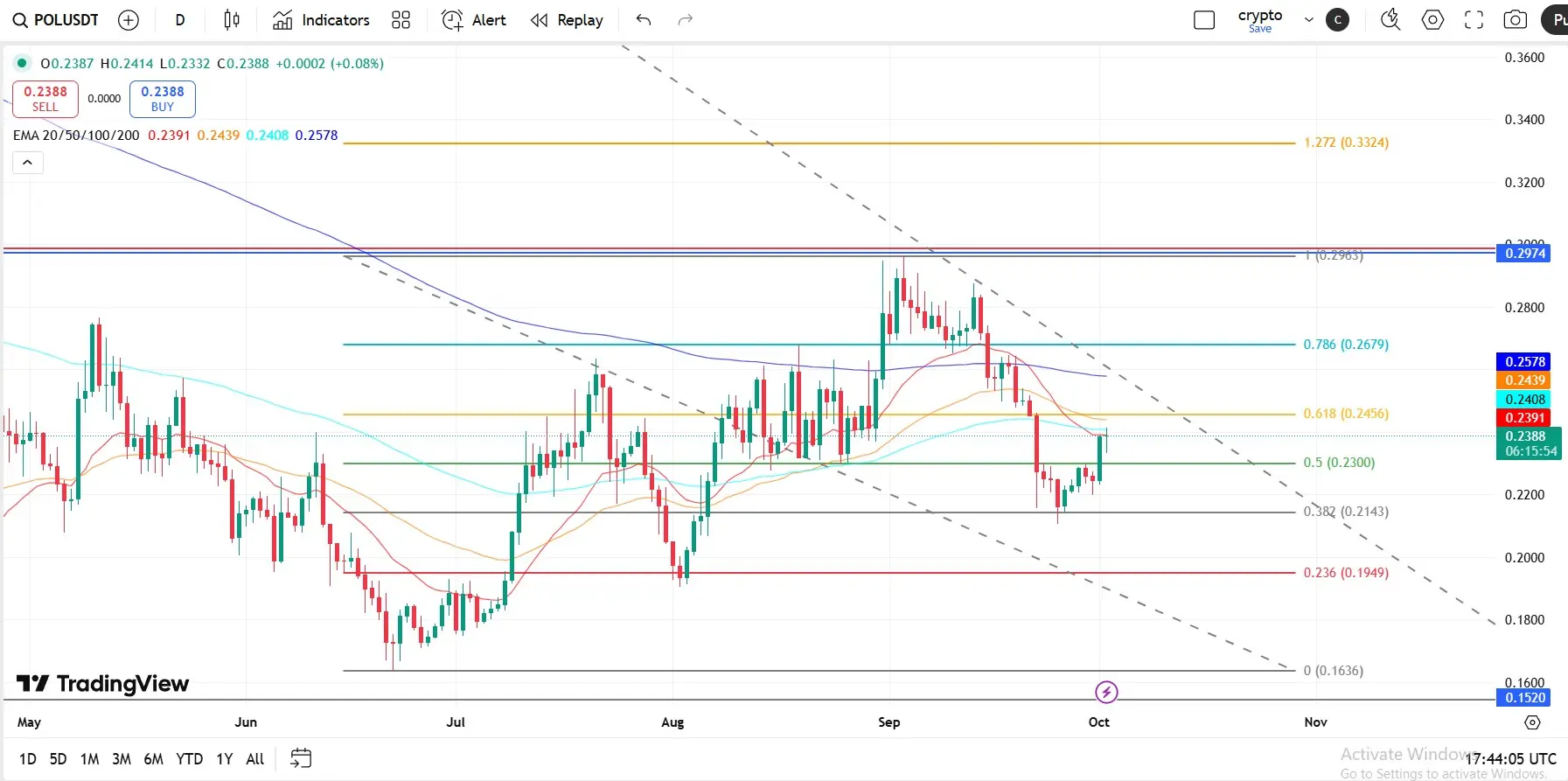The height and width of the screenshot is (781, 1568).
Task: Click the green market status dot
Action: (x=22, y=63)
